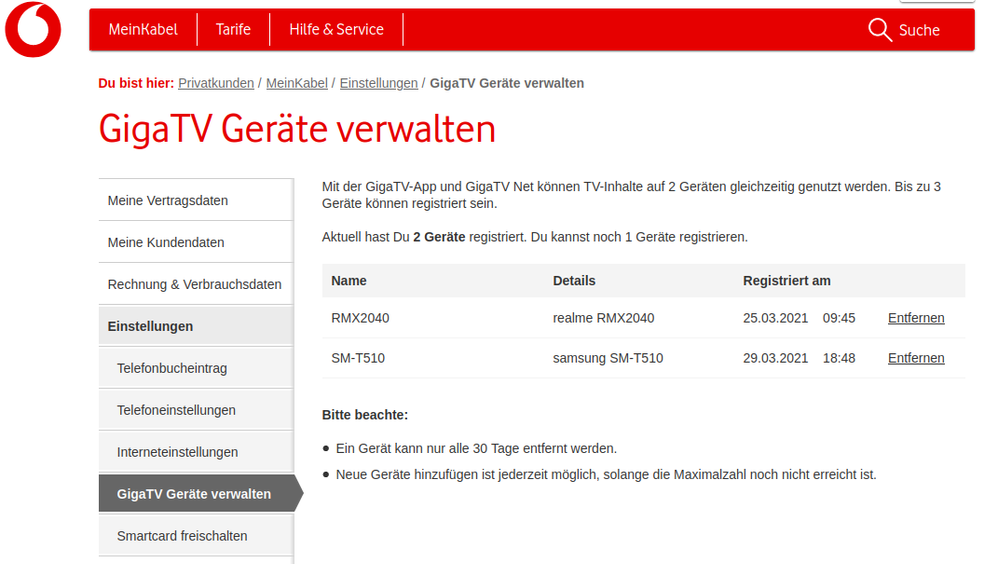Click the 25.03.2021 registration date

point(775,318)
